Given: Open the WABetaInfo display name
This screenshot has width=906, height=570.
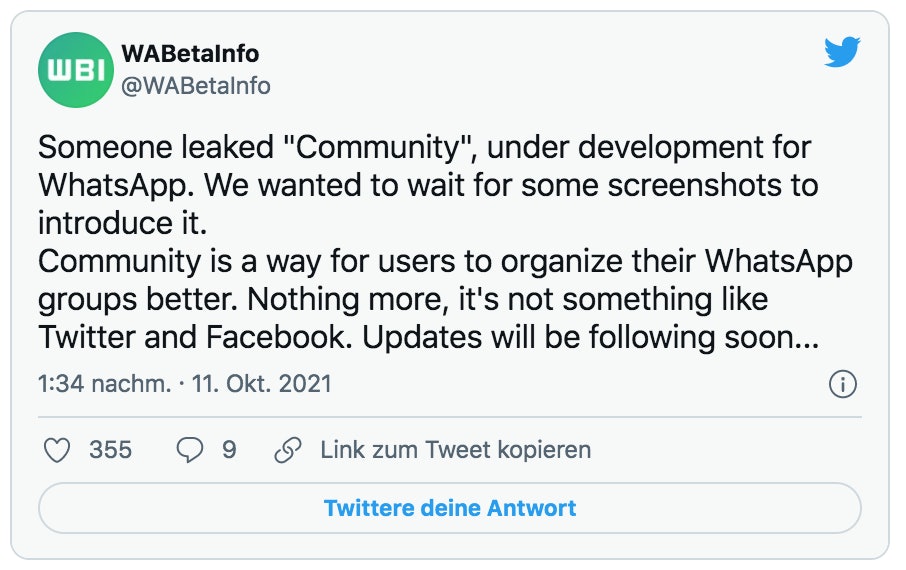Looking at the screenshot, I should tap(190, 53).
